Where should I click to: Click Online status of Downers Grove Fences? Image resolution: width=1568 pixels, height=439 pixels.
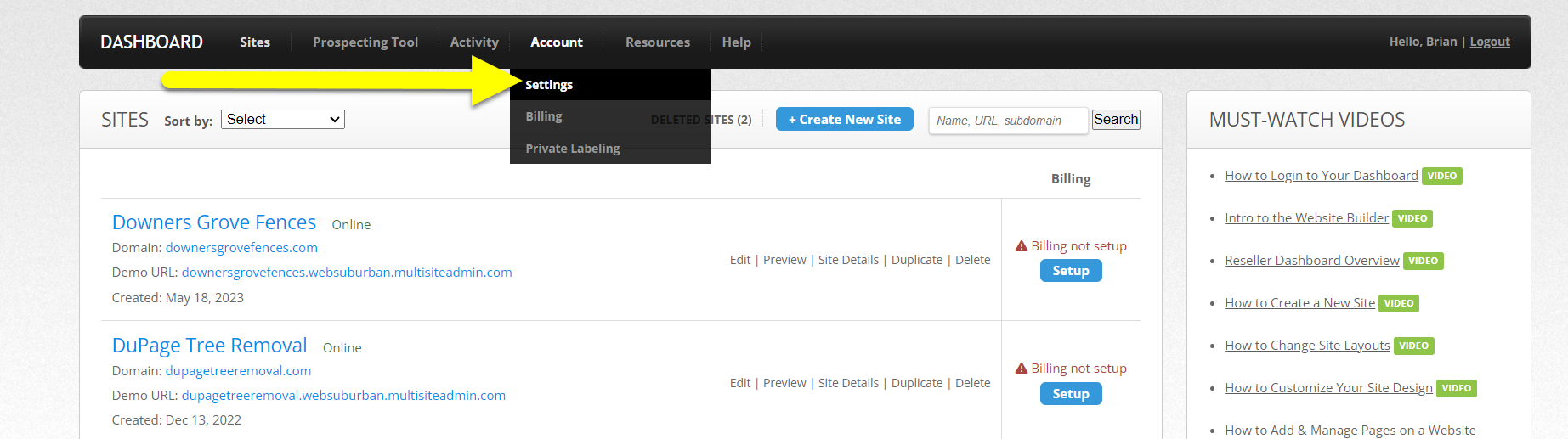tap(351, 225)
